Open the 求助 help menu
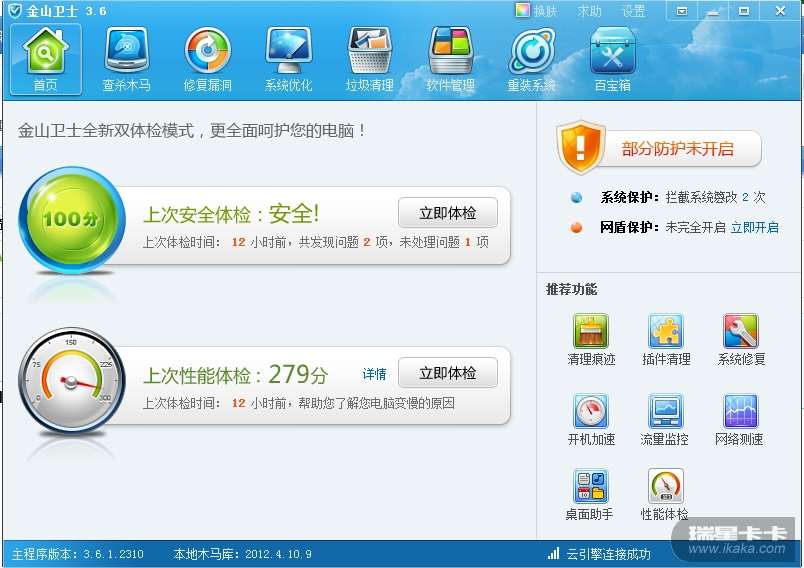The height and width of the screenshot is (568, 804). point(590,11)
